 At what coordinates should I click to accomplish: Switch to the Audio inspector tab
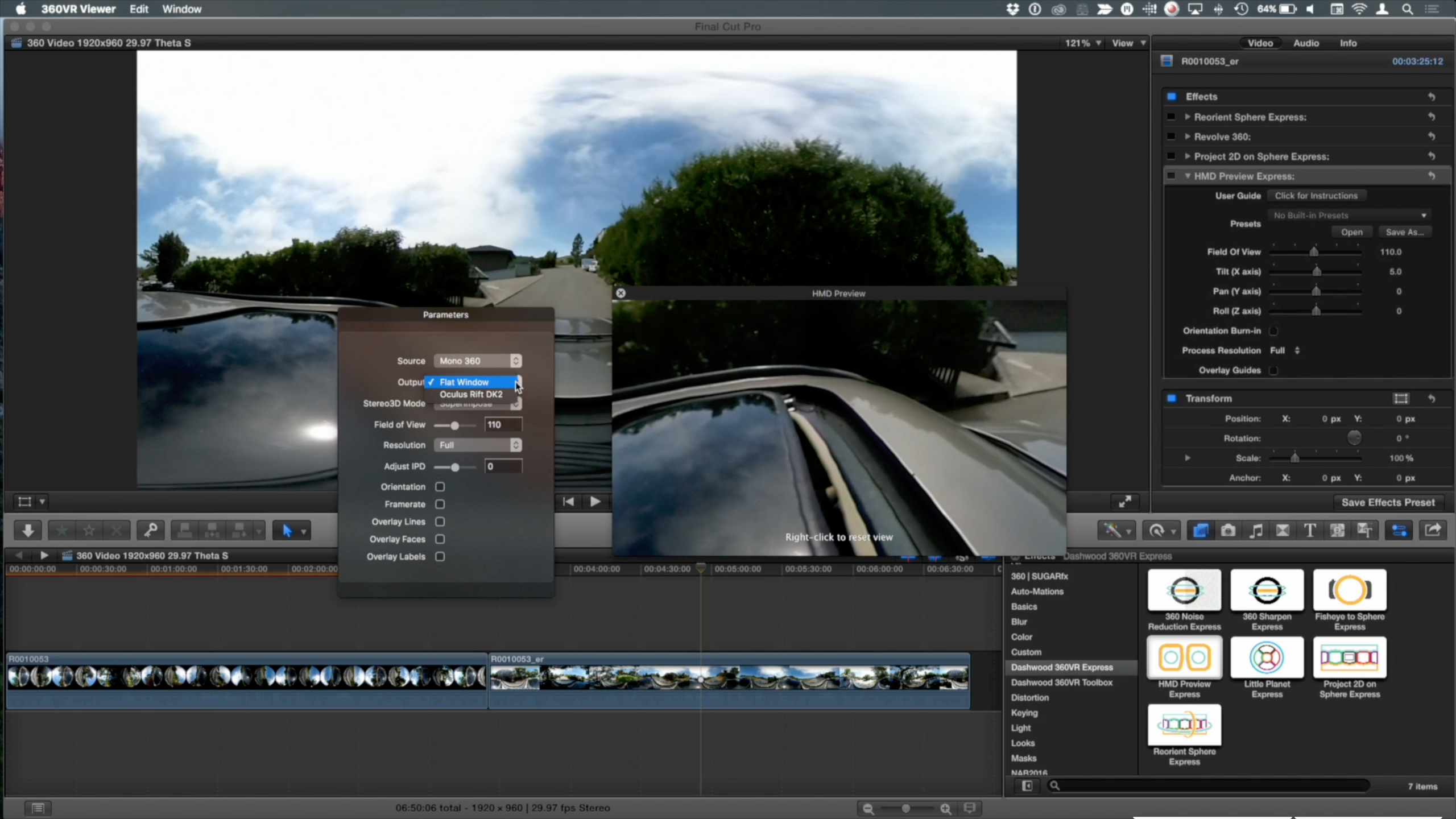coord(1306,43)
